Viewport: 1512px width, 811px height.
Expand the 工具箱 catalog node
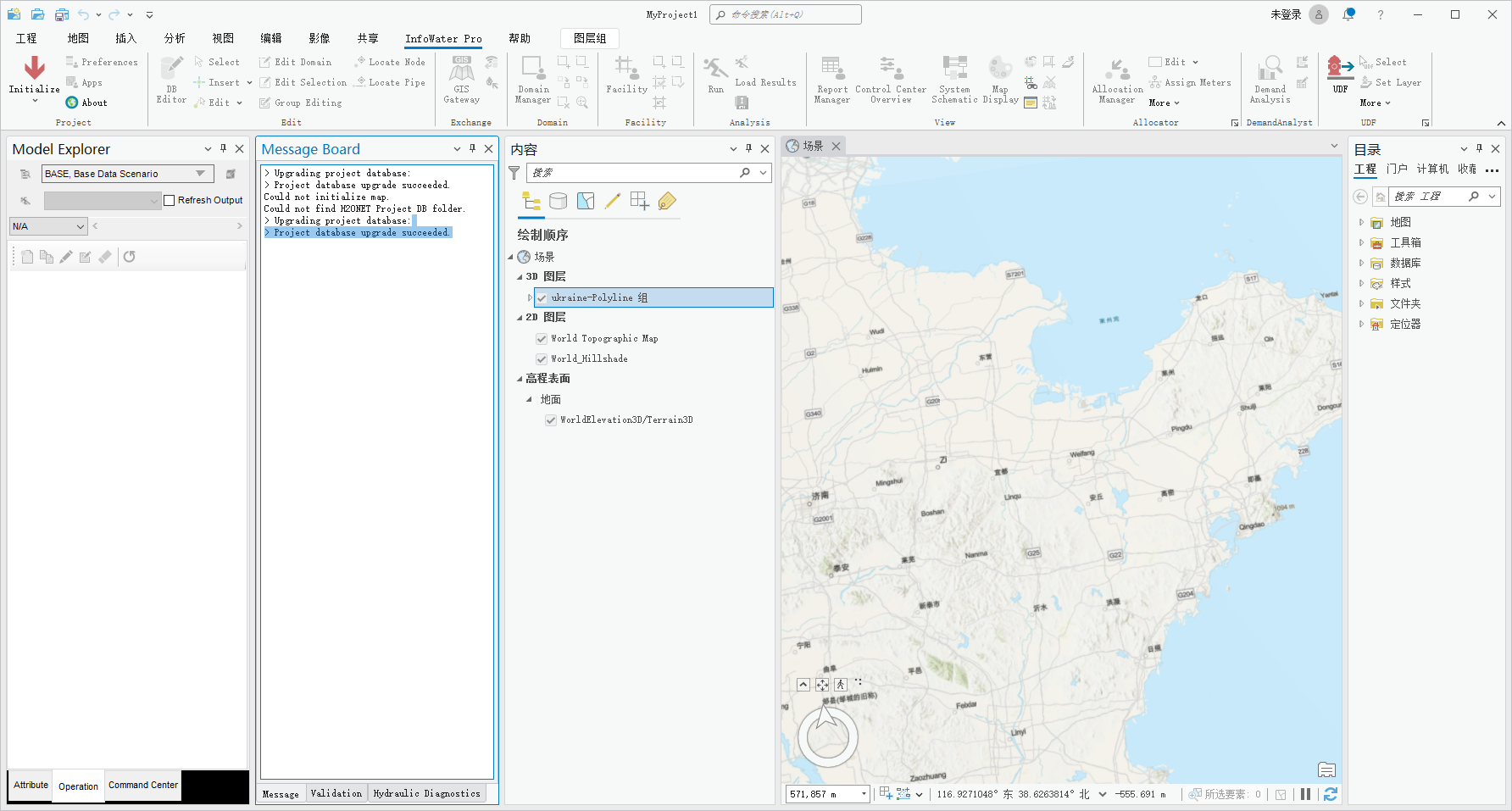(x=1361, y=242)
